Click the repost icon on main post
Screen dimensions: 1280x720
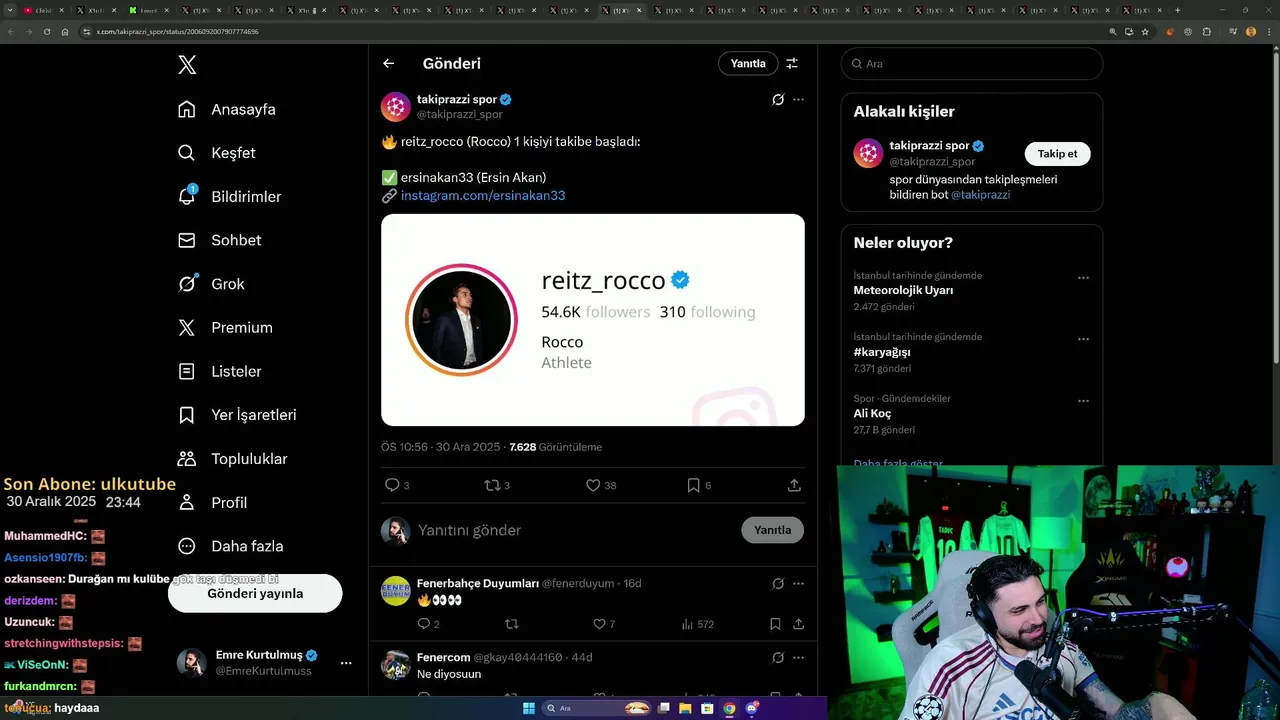[492, 485]
